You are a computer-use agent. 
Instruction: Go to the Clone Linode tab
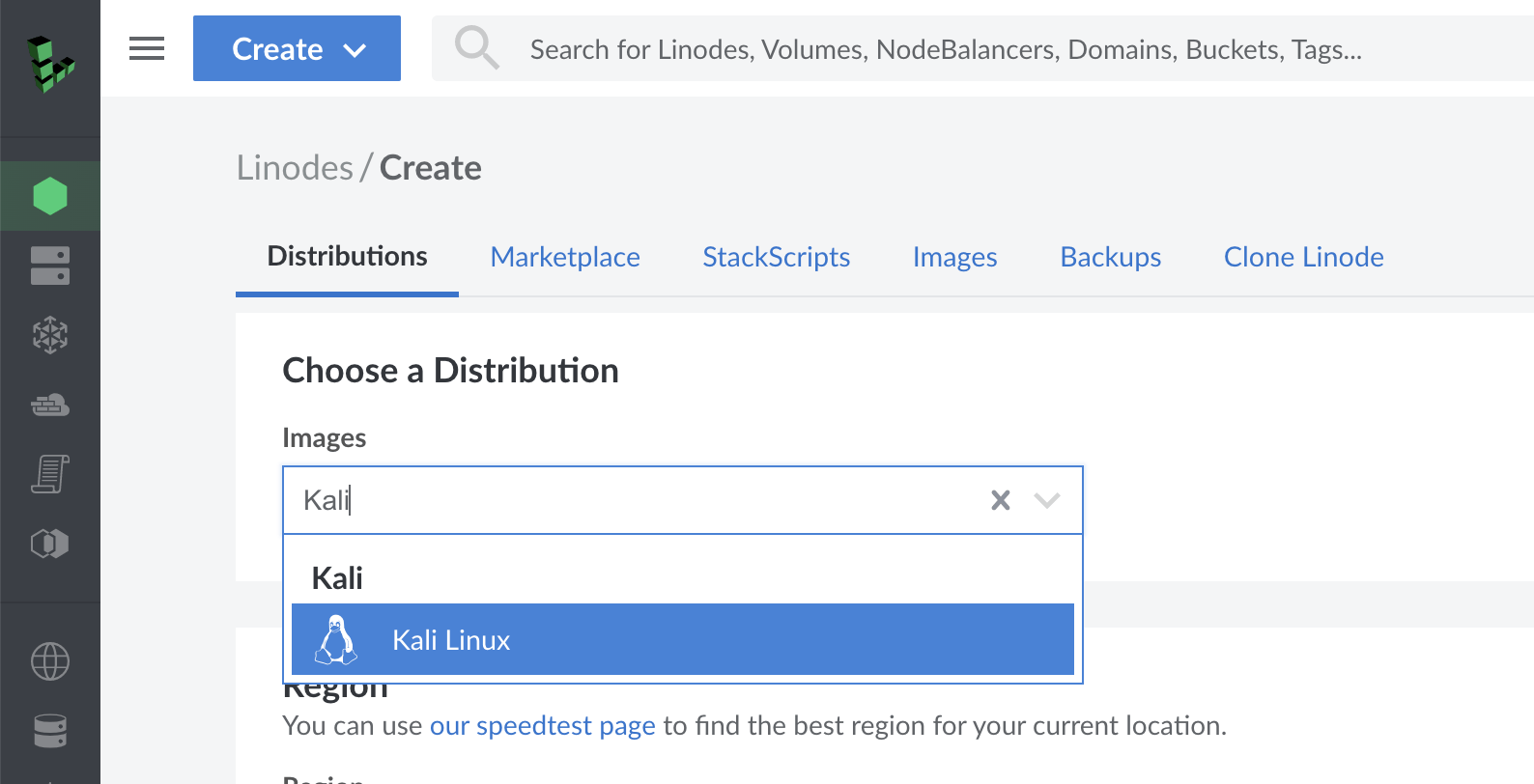coord(1303,257)
